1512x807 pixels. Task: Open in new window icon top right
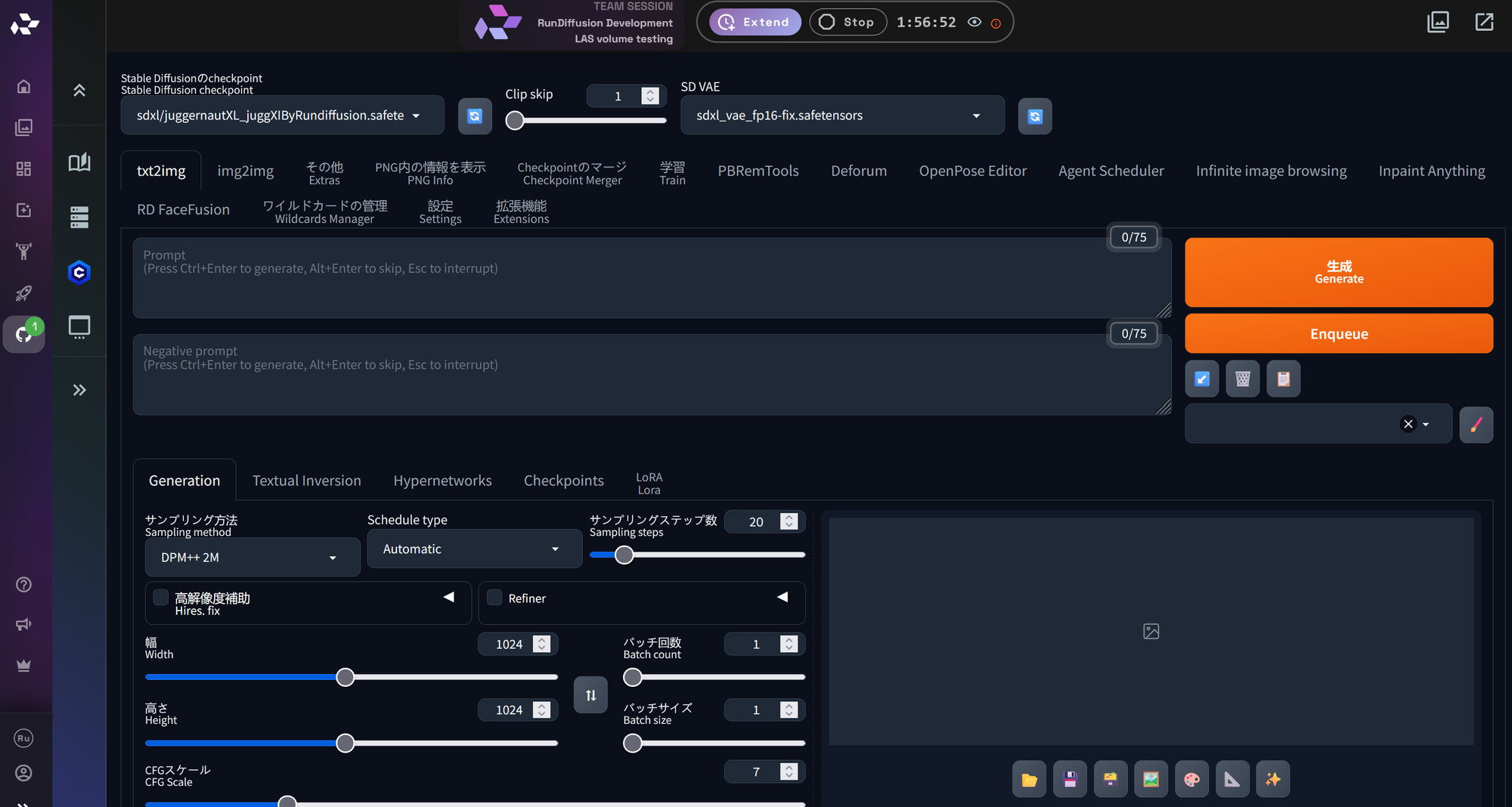point(1485,22)
